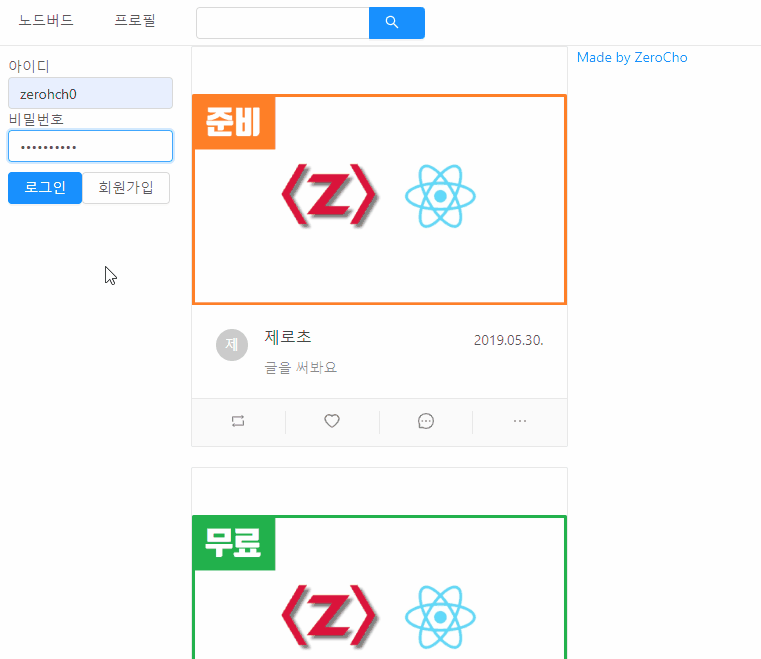Focus the 비밀번호 password field

point(90,146)
